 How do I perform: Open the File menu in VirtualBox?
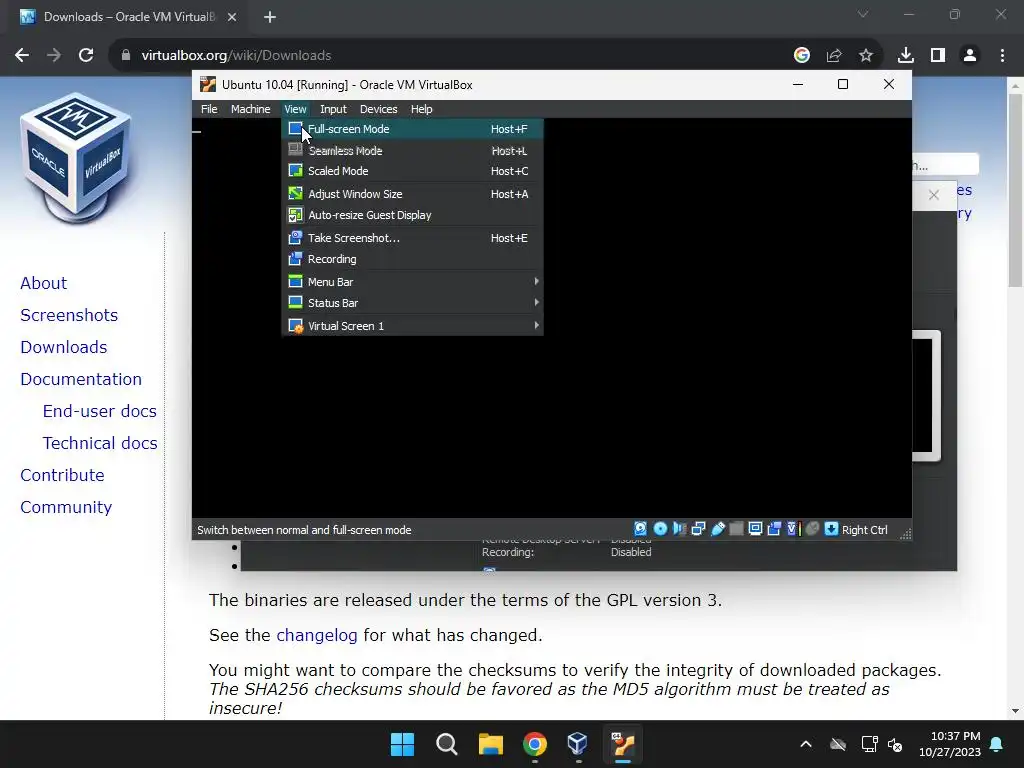(x=209, y=109)
